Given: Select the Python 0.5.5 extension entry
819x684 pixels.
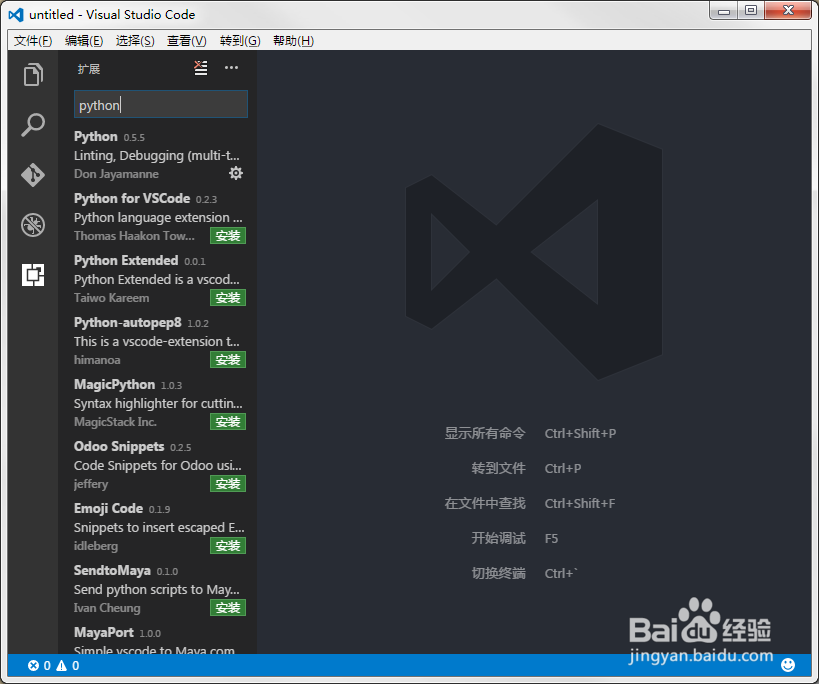Looking at the screenshot, I should tap(150, 155).
